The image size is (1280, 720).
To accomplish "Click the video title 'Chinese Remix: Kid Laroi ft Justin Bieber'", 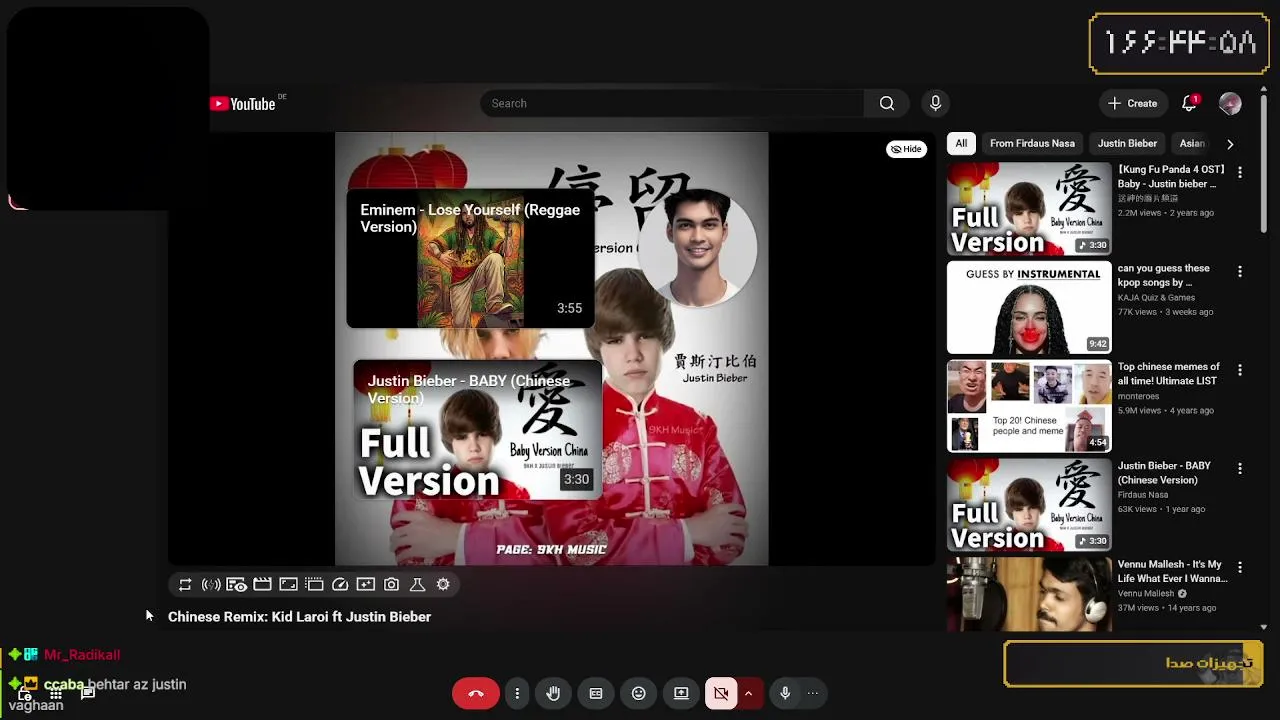I will [299, 617].
